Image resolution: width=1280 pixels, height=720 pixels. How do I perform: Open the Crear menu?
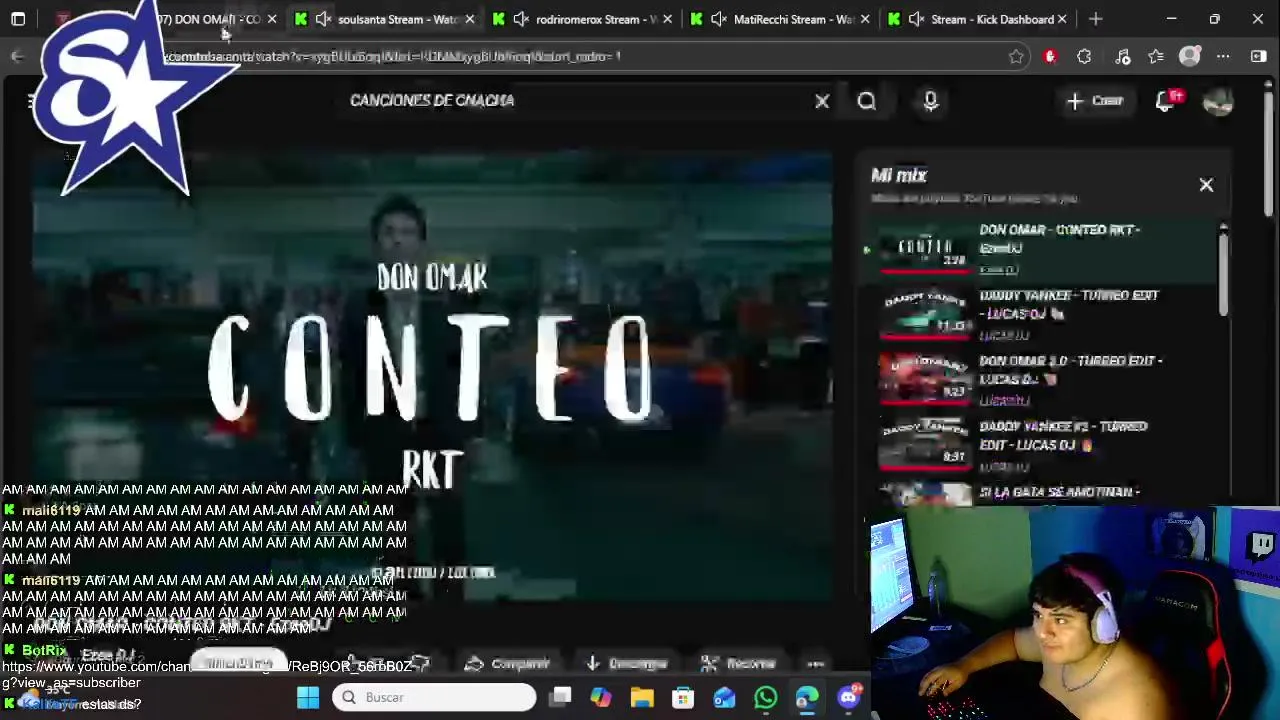point(1095,101)
